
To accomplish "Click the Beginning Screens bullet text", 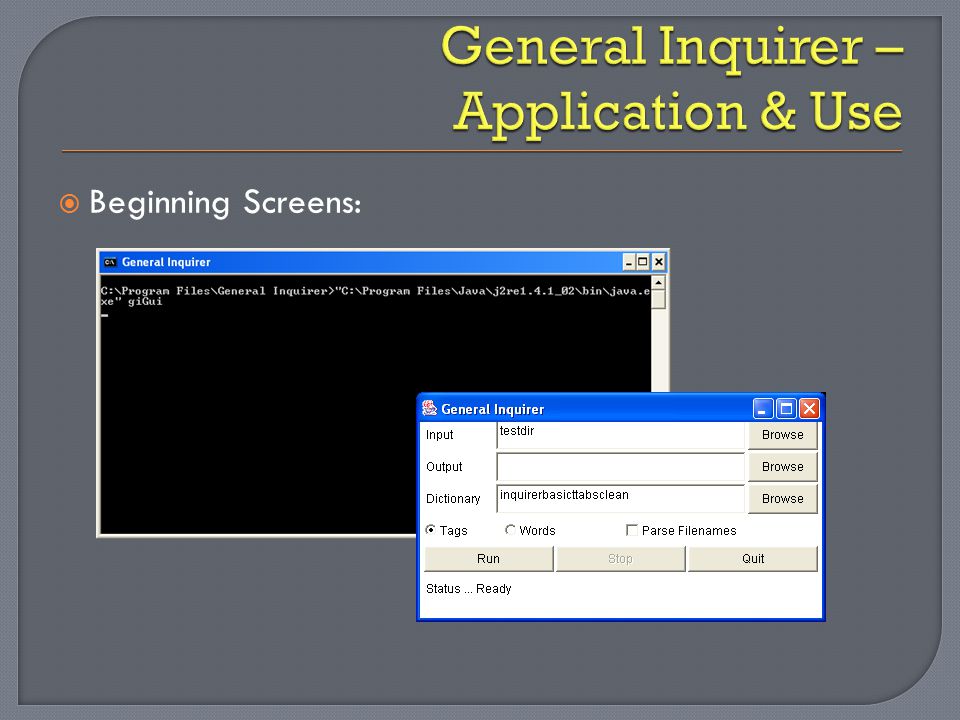I will pos(225,203).
